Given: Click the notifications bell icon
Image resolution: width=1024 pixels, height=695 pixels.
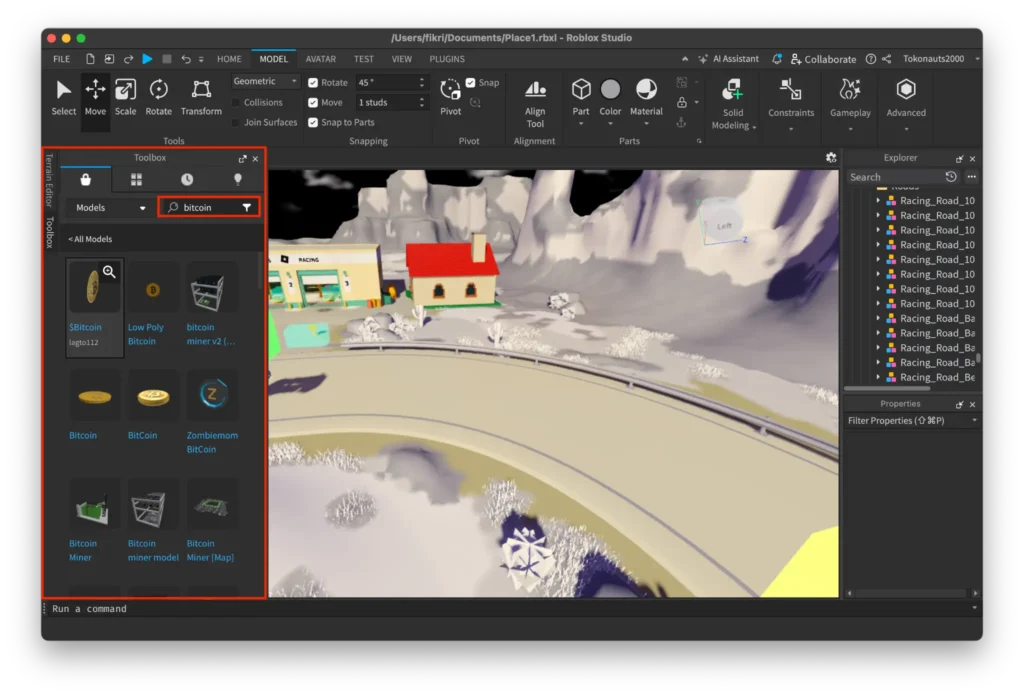Looking at the screenshot, I should point(777,59).
